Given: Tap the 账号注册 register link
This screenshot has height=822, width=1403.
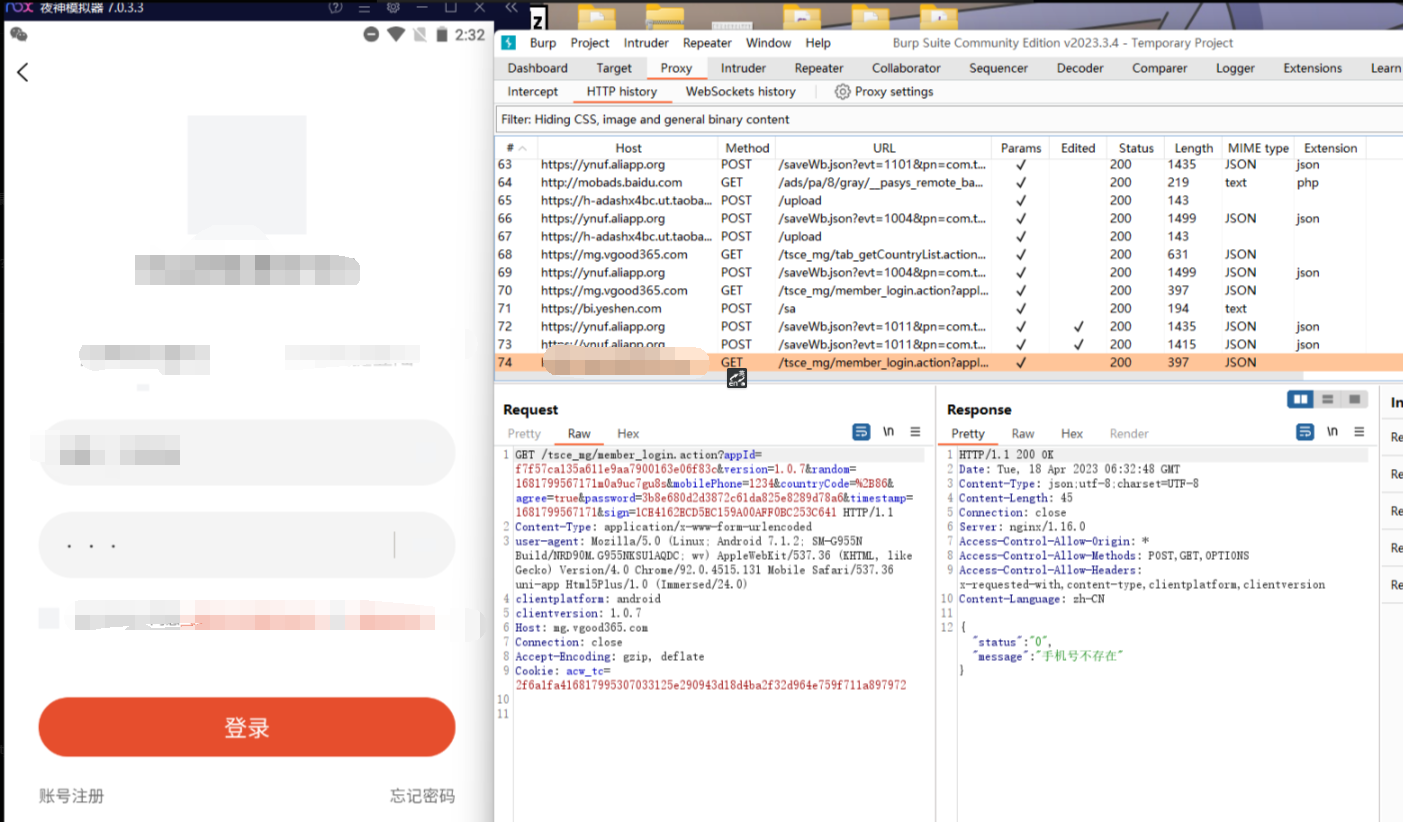Looking at the screenshot, I should click(x=71, y=796).
